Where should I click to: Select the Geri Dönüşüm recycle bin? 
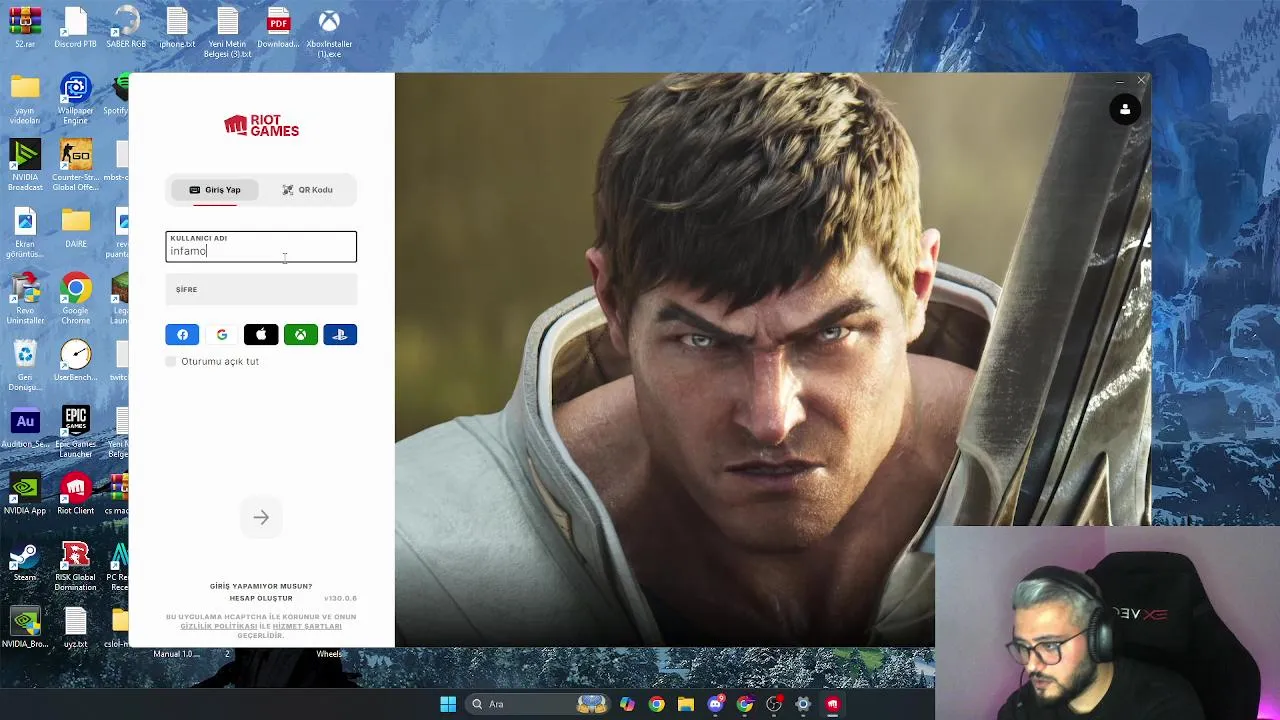pyautogui.click(x=25, y=366)
